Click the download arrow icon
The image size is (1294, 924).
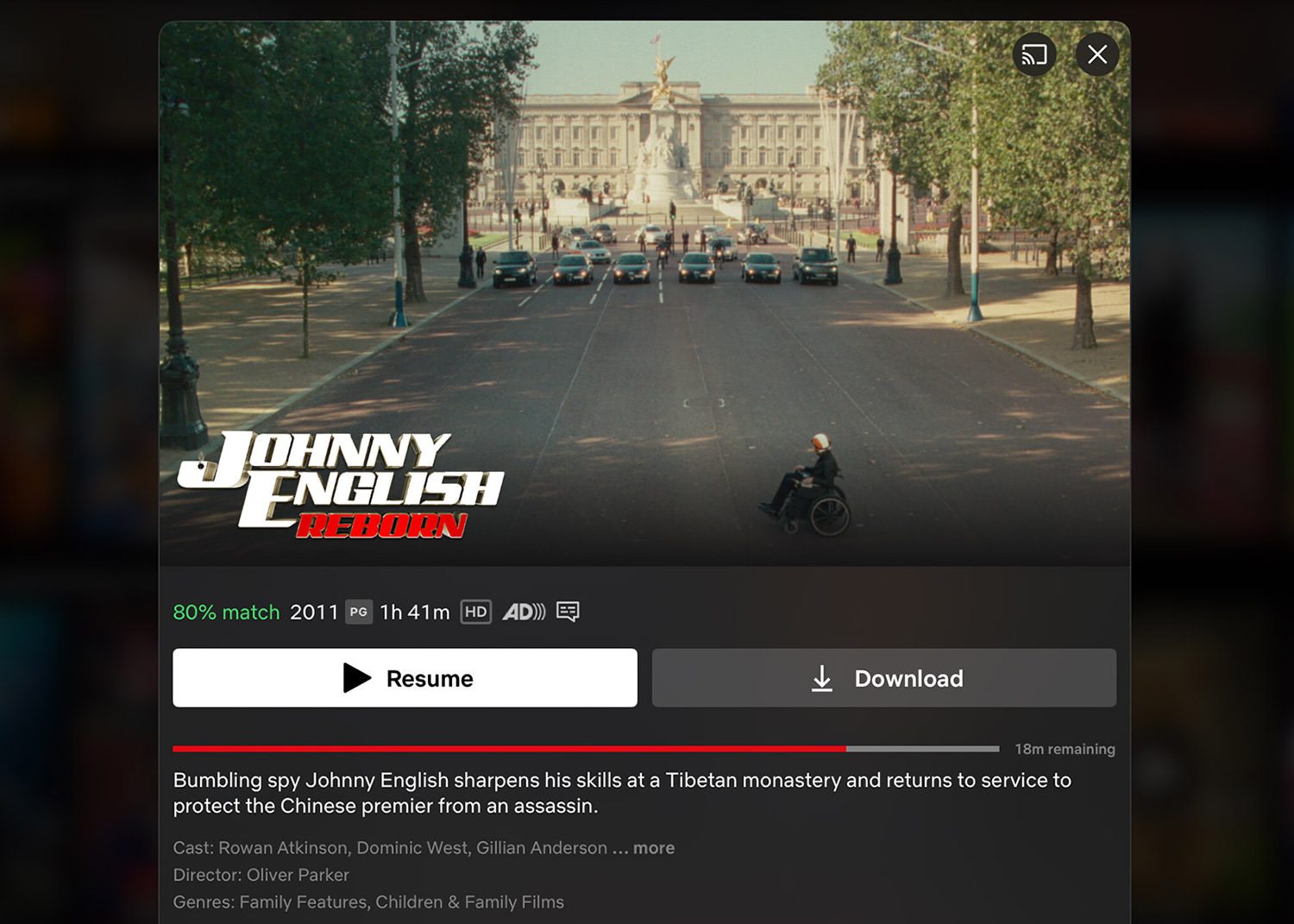(822, 678)
